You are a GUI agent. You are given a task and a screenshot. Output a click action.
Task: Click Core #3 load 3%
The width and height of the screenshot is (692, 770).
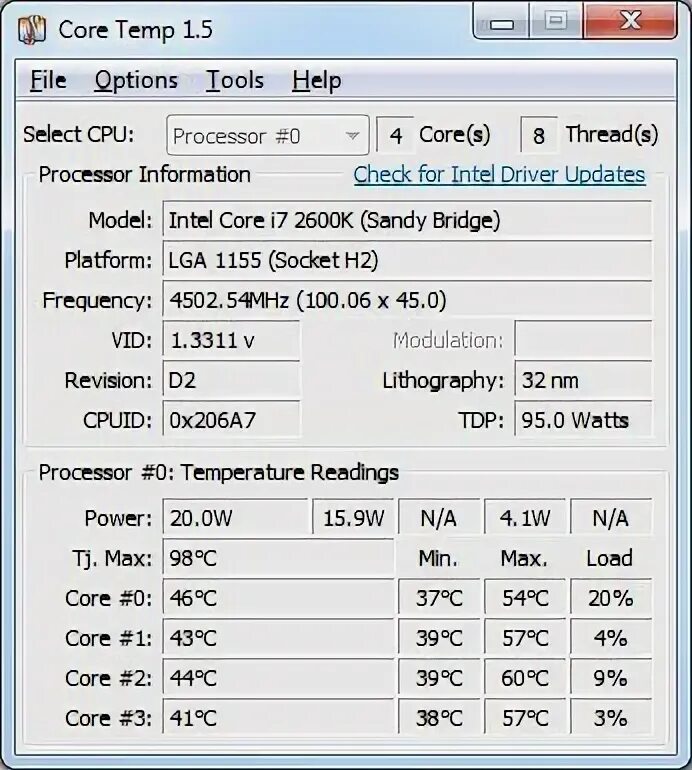point(611,718)
